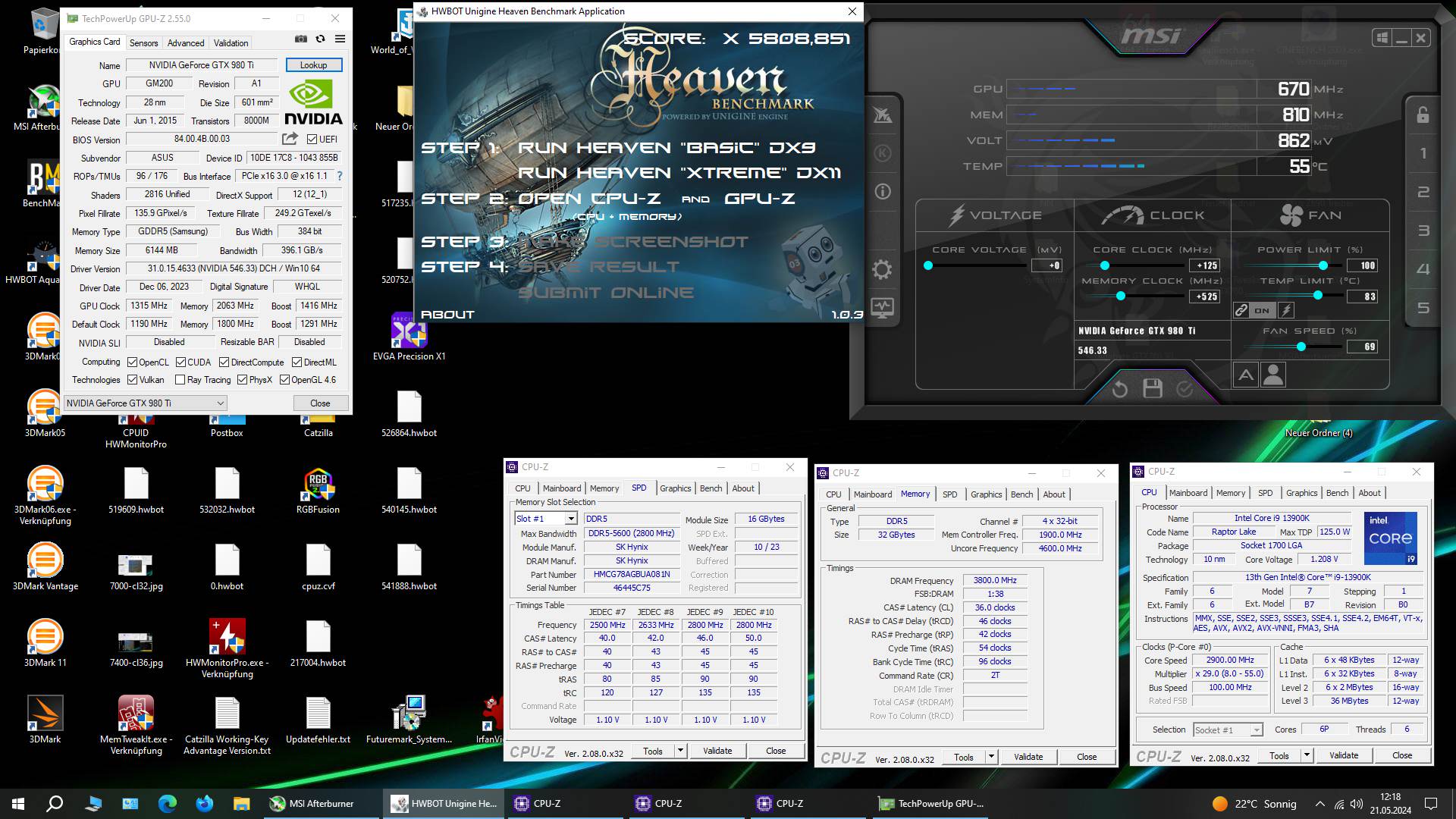Open the Slot #1 dropdown in CPU-Z SPD
The image size is (1456, 819).
pos(547,519)
